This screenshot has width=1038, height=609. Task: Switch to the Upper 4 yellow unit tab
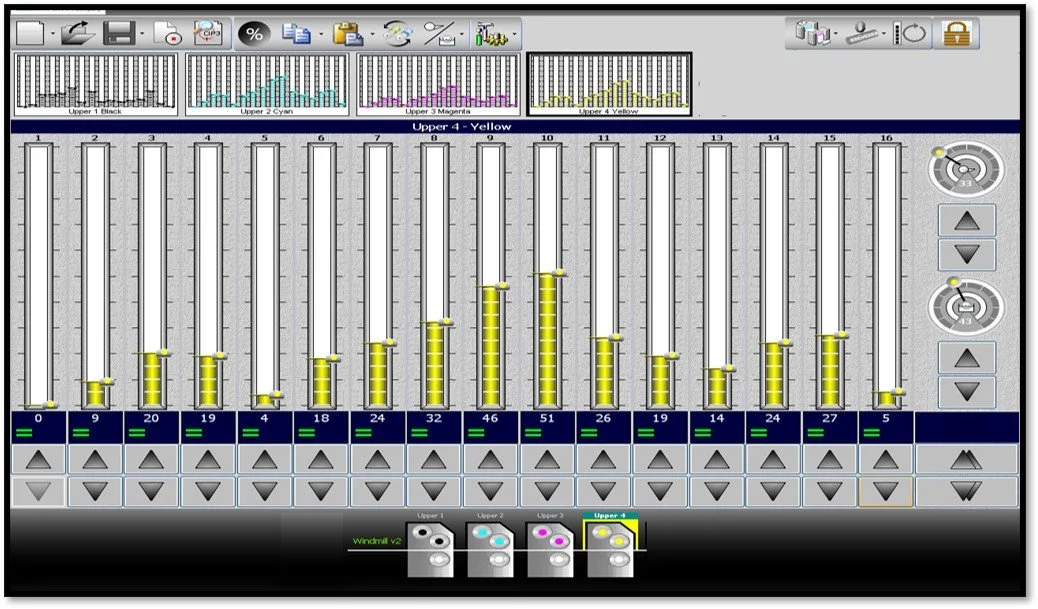pos(610,546)
